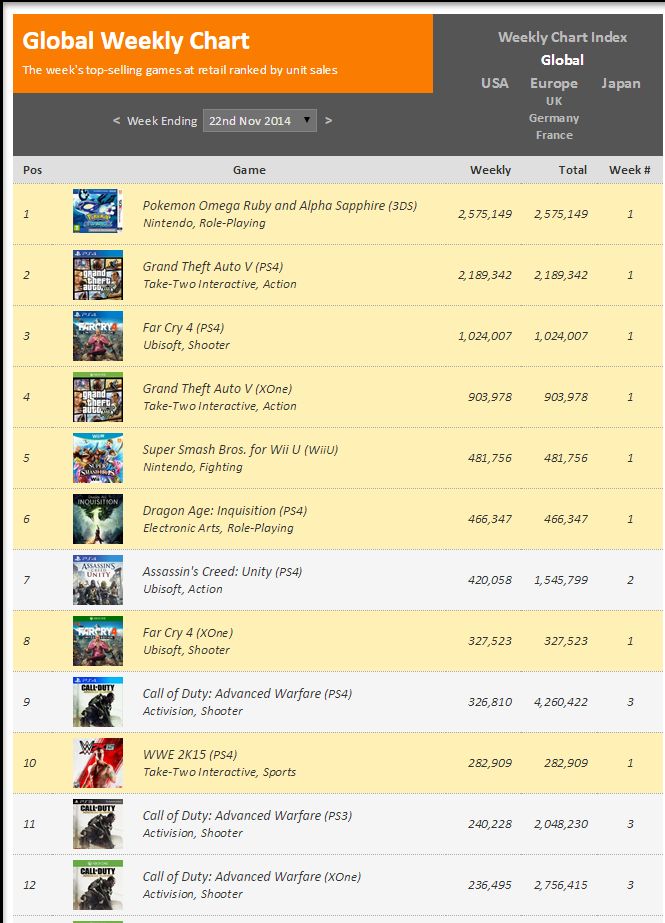Click Dragon Age: Inquisition cover thumbnail
665x923 pixels.
[x=98, y=518]
